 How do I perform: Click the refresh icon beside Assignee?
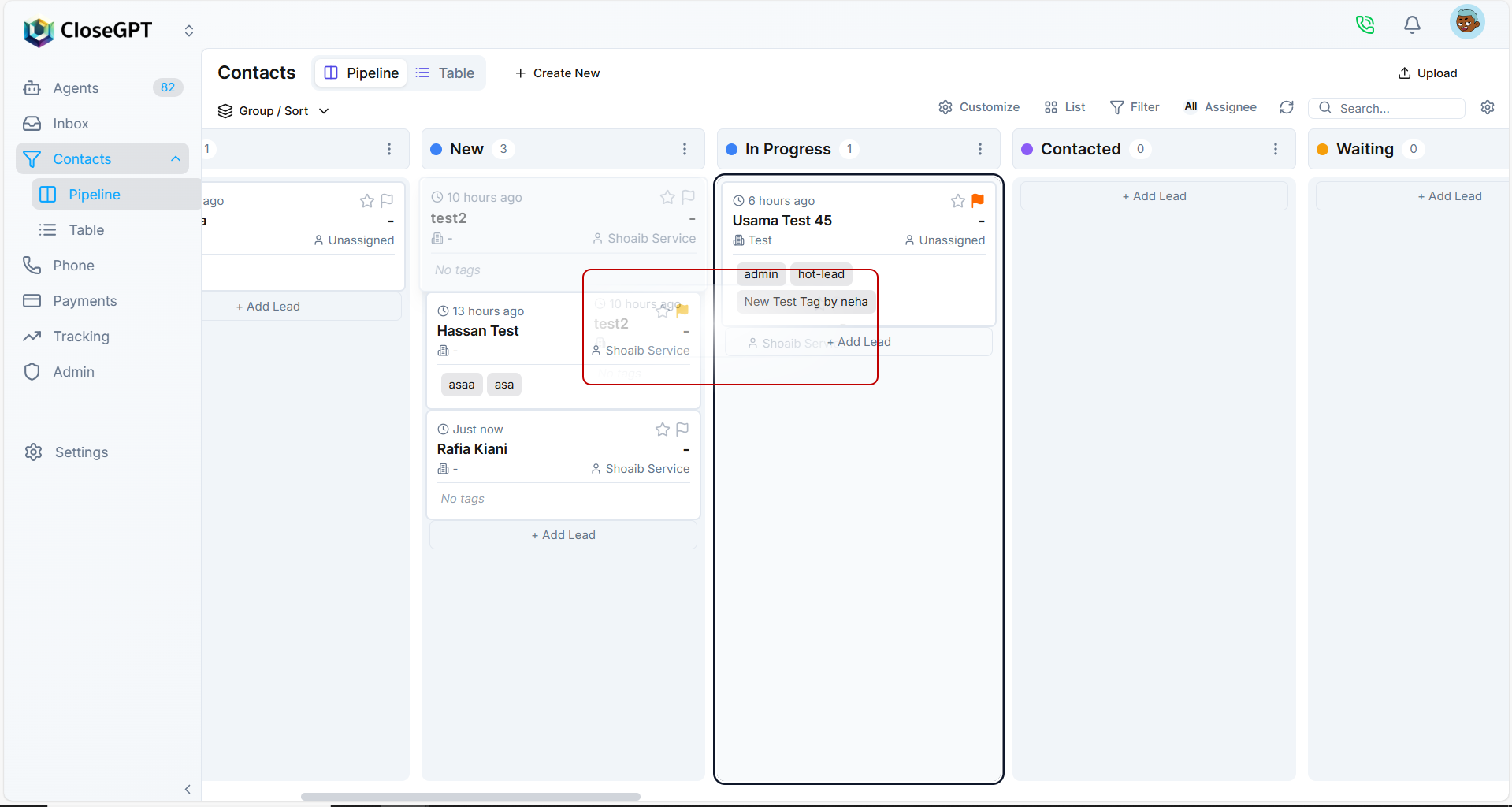[x=1287, y=107]
